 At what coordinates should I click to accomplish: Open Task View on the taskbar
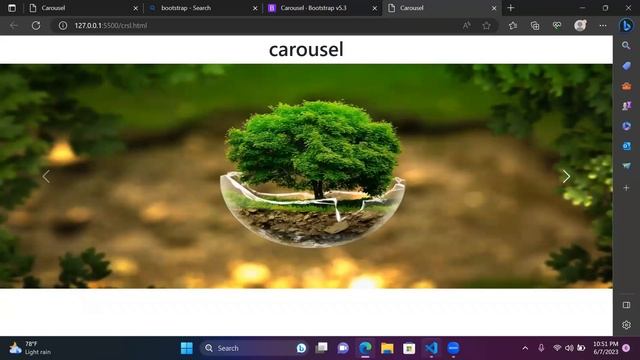pyautogui.click(x=322, y=348)
